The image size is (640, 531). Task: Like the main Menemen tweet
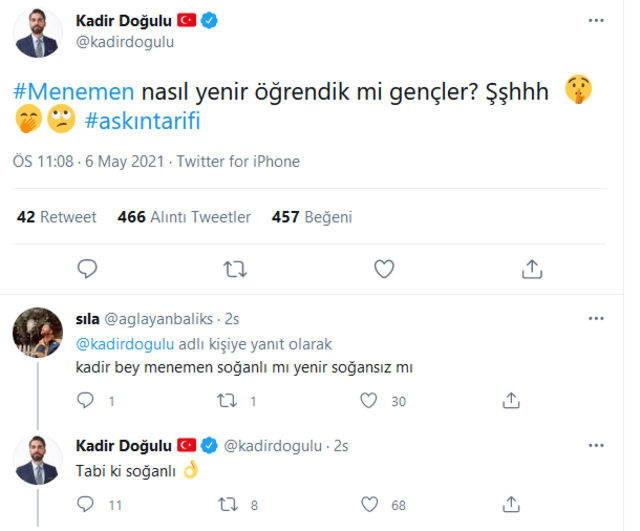(383, 268)
